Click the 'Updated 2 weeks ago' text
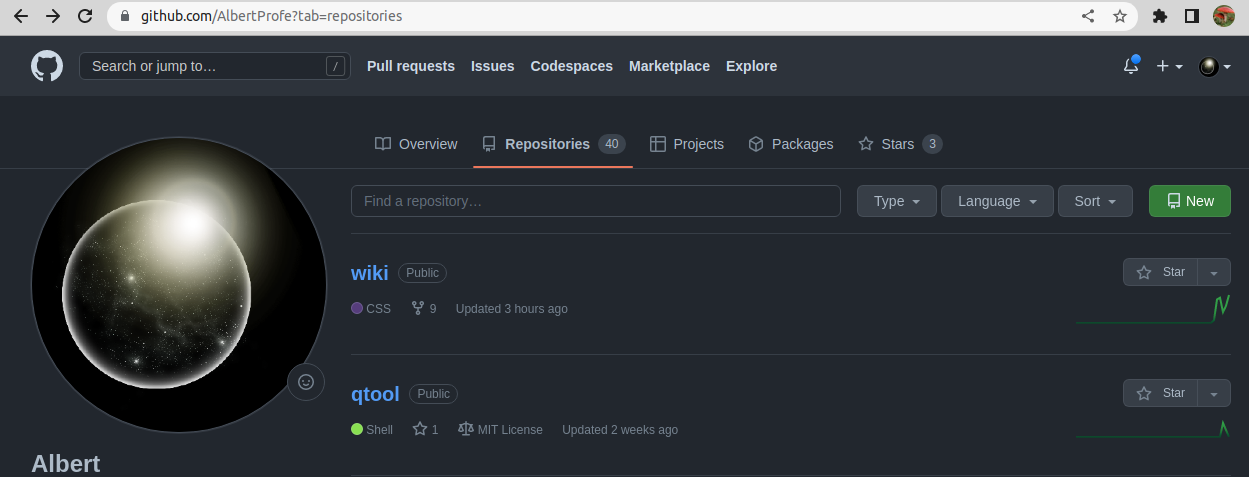The width and height of the screenshot is (1249, 477). click(620, 430)
